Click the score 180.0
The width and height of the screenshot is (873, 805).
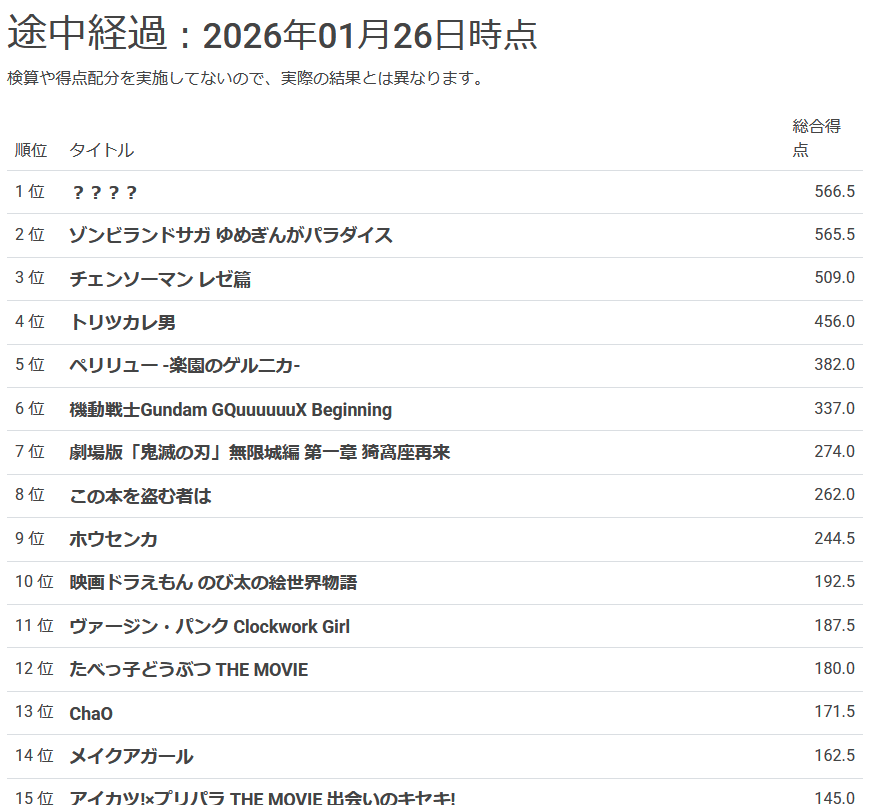tap(834, 668)
